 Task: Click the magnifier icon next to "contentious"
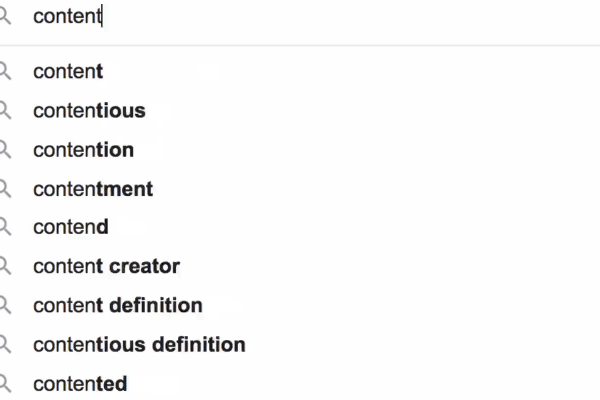[x=4, y=111]
